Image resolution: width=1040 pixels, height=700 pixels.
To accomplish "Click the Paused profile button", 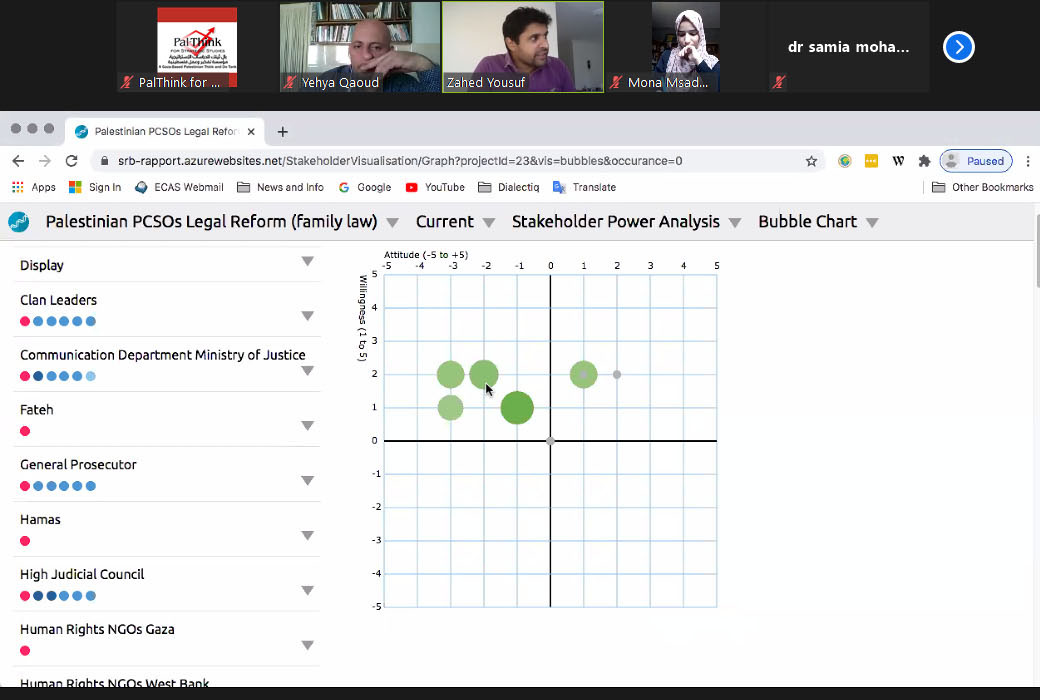I will coord(976,161).
